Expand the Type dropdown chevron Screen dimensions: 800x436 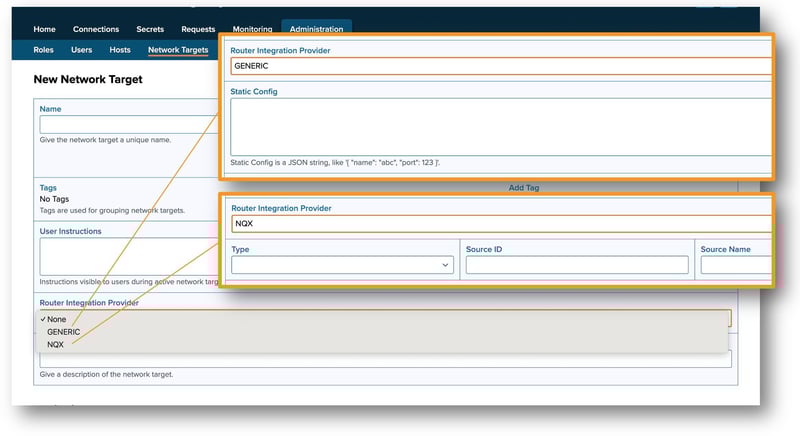[445, 265]
